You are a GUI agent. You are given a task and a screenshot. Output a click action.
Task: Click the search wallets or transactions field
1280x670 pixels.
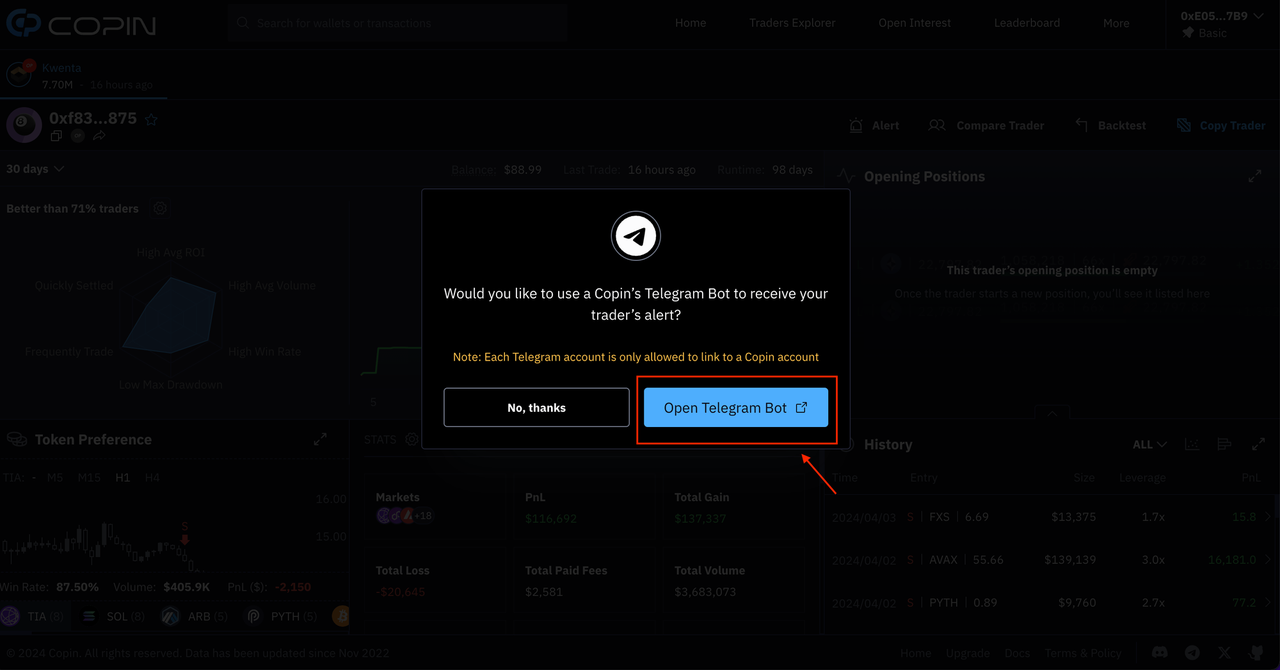pyautogui.click(x=400, y=23)
